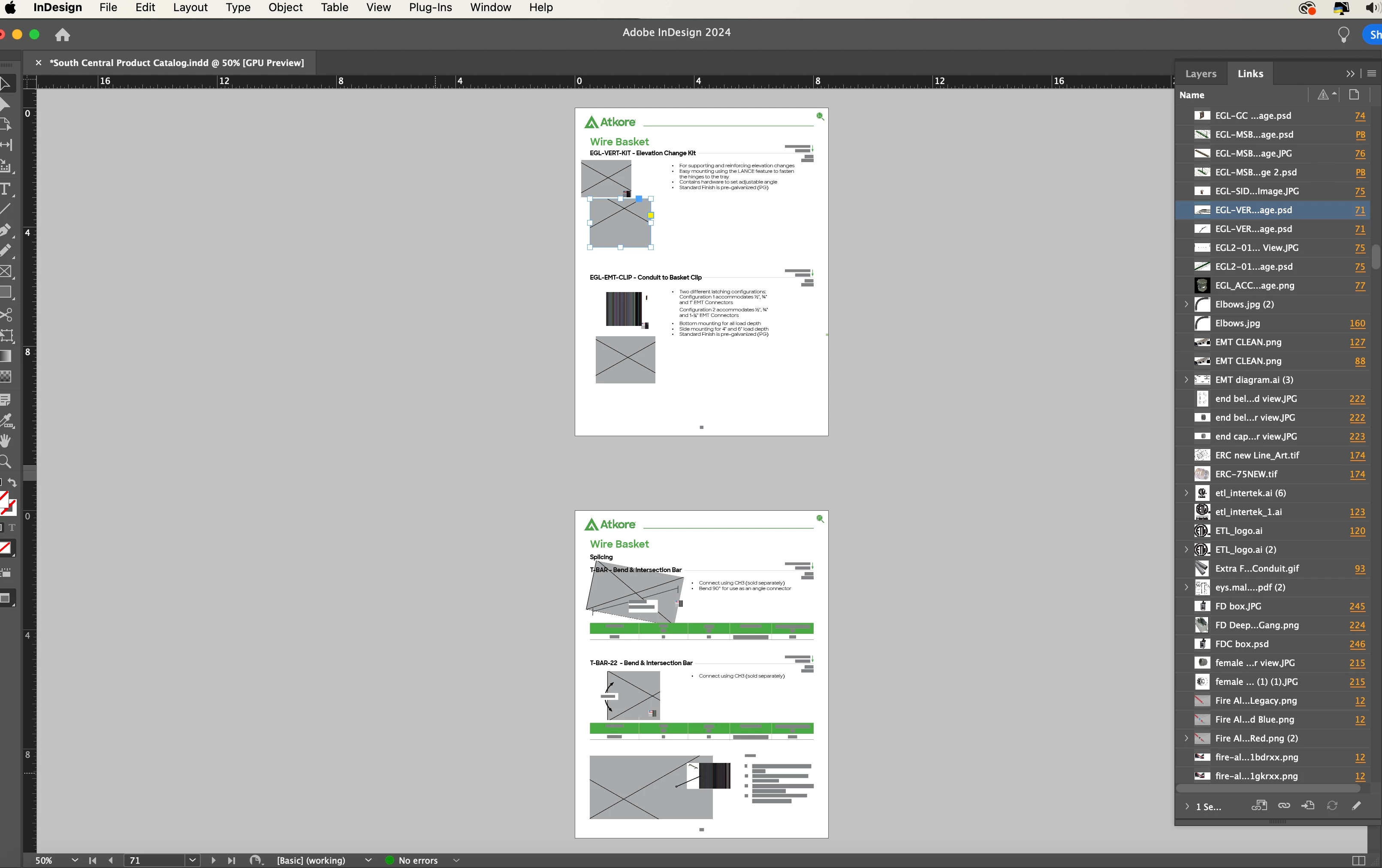Expand the Elbows.jpg (2) link group
The height and width of the screenshot is (868, 1382).
click(1186, 304)
